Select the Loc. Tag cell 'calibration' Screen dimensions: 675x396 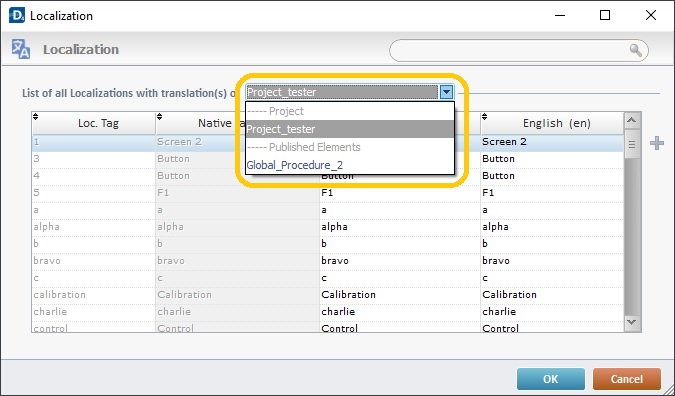pos(93,295)
